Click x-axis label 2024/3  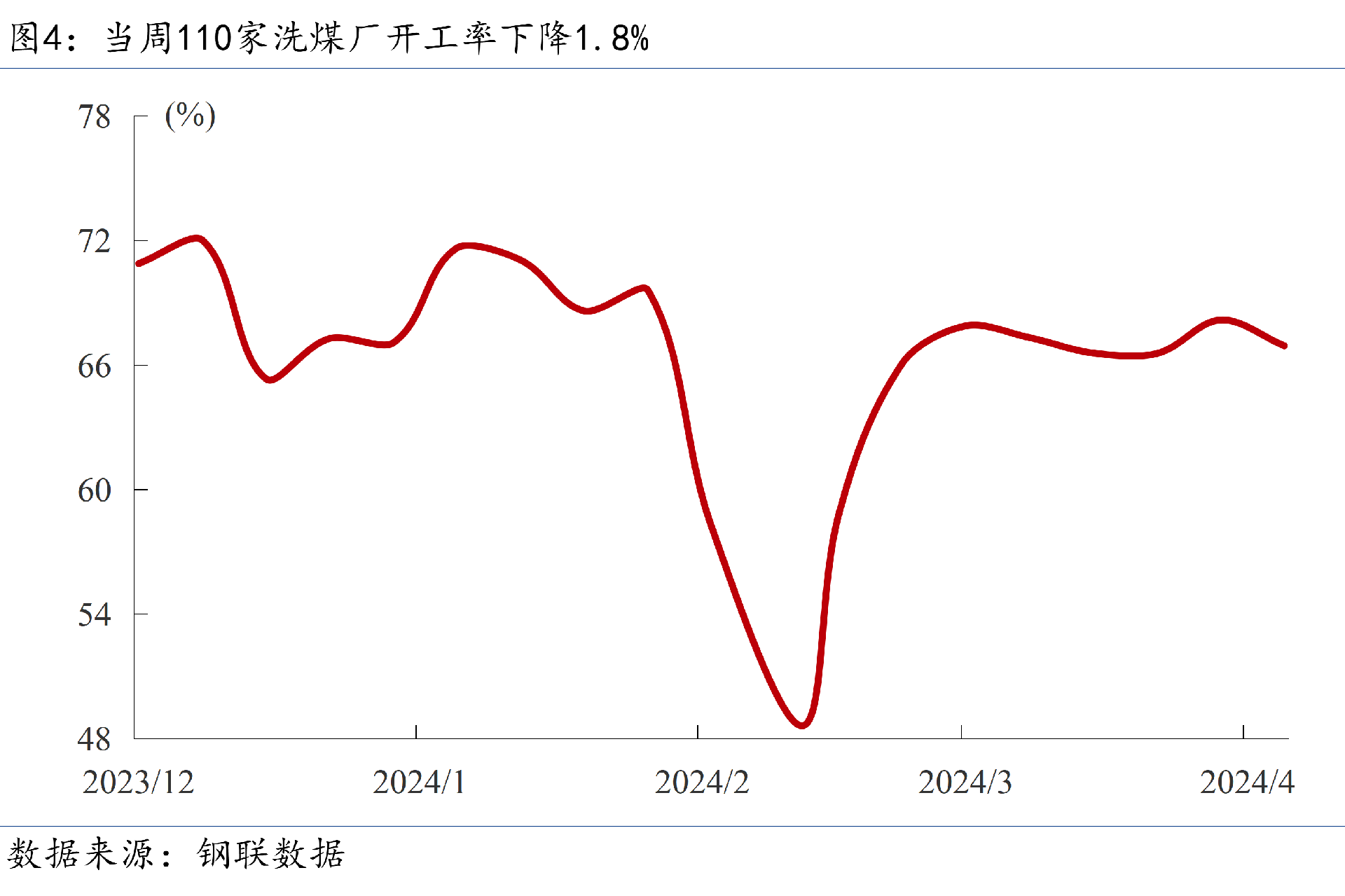point(965,783)
